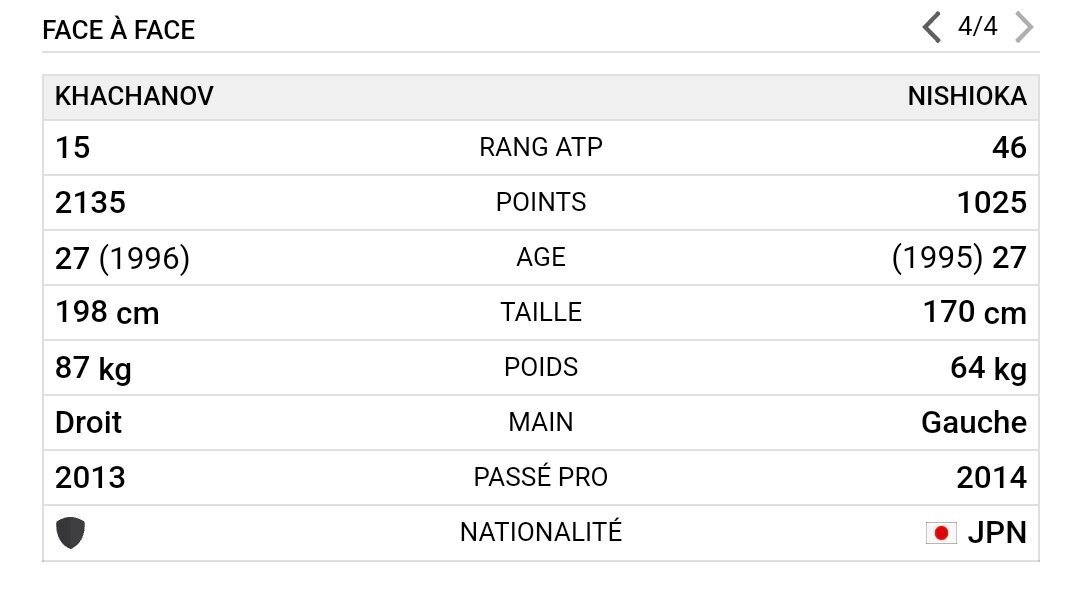This screenshot has width=1080, height=615.
Task: Select the KHACHANOV player name
Action: pos(134,97)
